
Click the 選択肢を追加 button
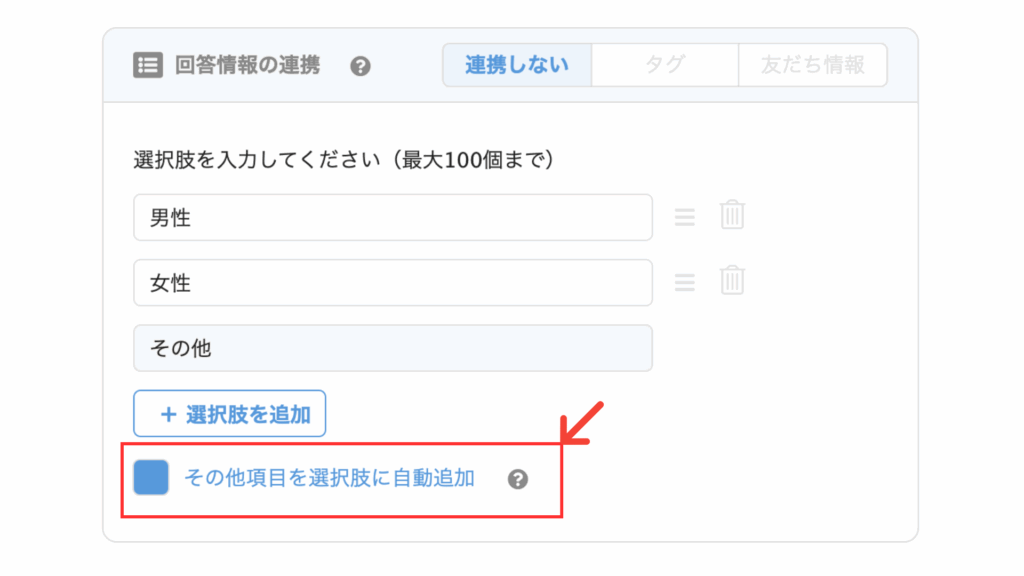point(230,413)
